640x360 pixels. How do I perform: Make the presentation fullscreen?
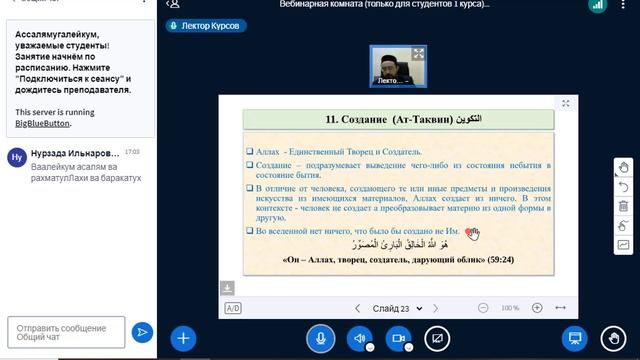(x=566, y=103)
